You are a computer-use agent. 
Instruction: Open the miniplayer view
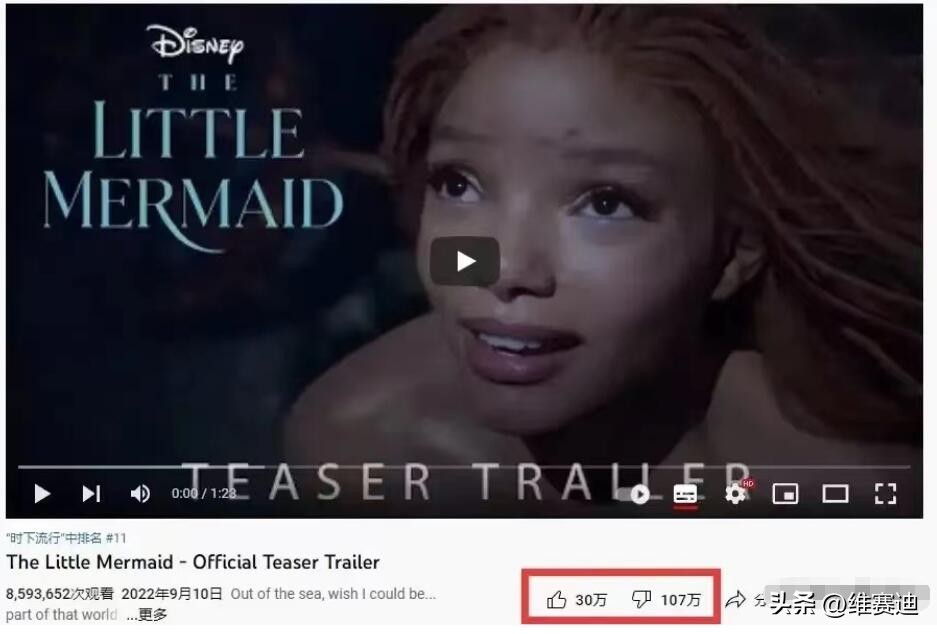(x=785, y=494)
